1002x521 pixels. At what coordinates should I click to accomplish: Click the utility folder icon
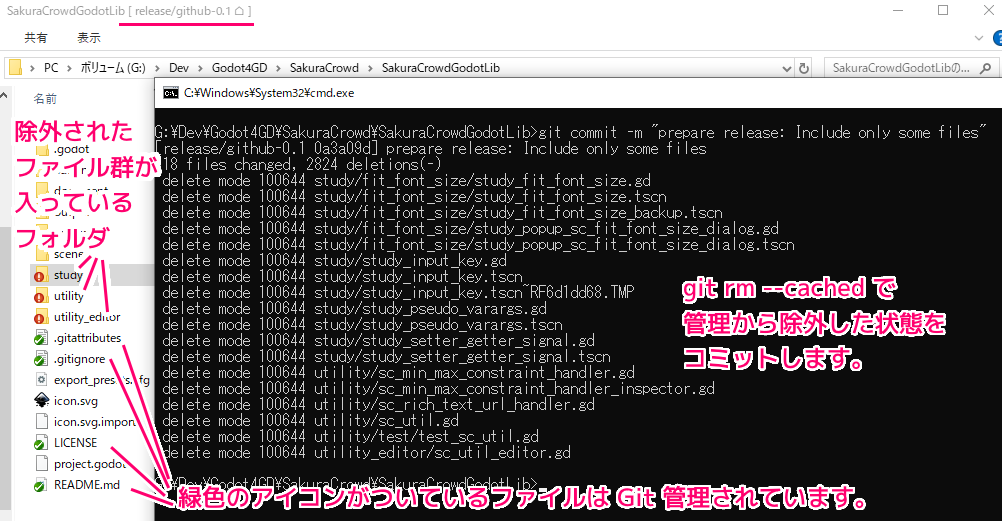(x=41, y=296)
